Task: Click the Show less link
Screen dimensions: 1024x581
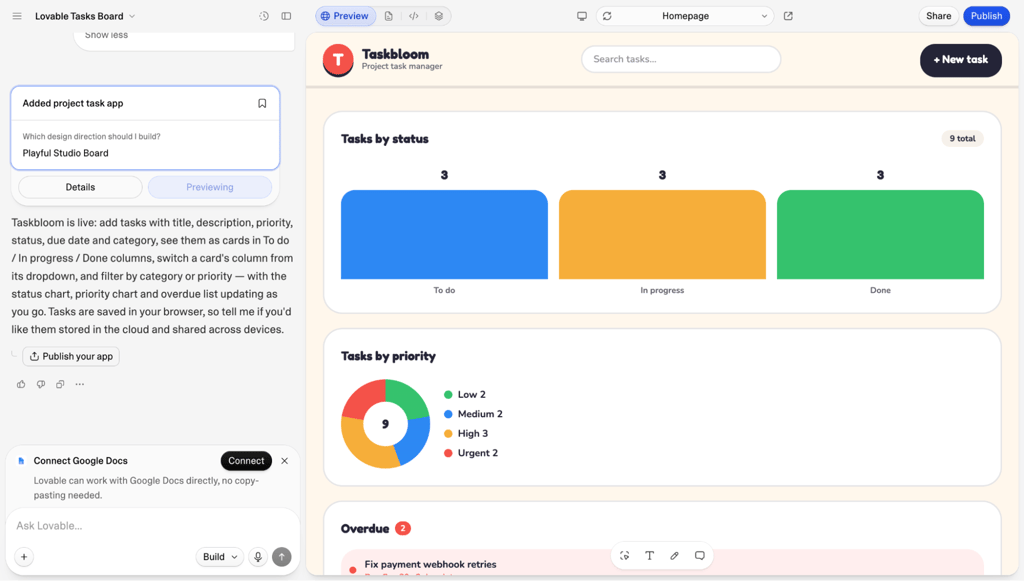Action: (x=106, y=35)
